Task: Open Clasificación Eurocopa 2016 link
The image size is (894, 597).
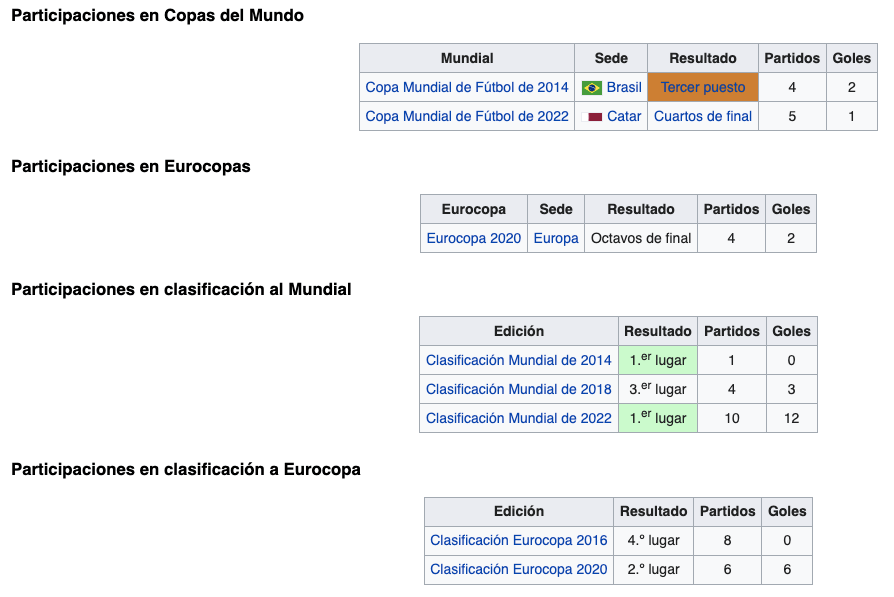Action: (519, 541)
